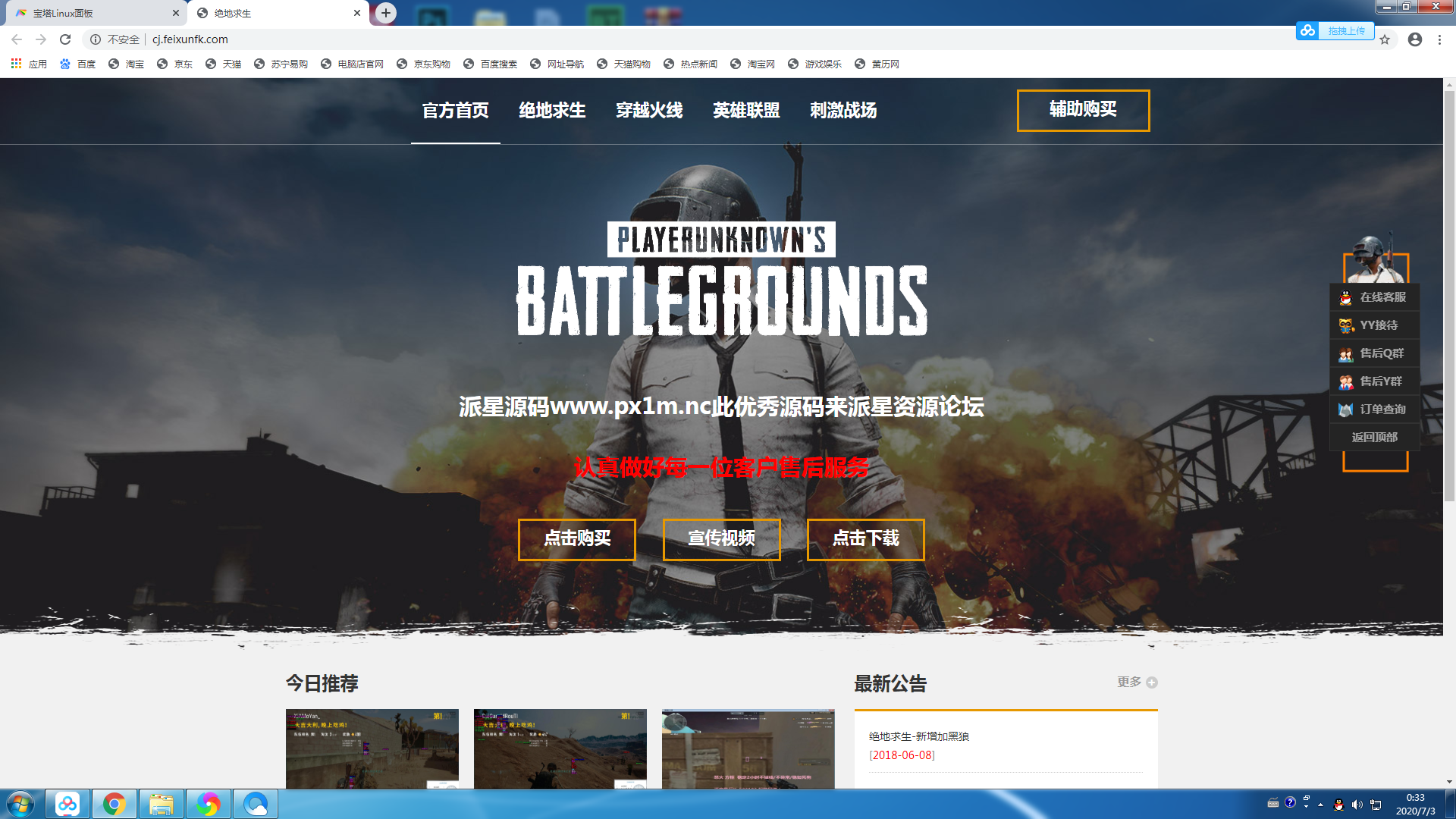Open 订单查询 in the side panel

pos(1374,409)
